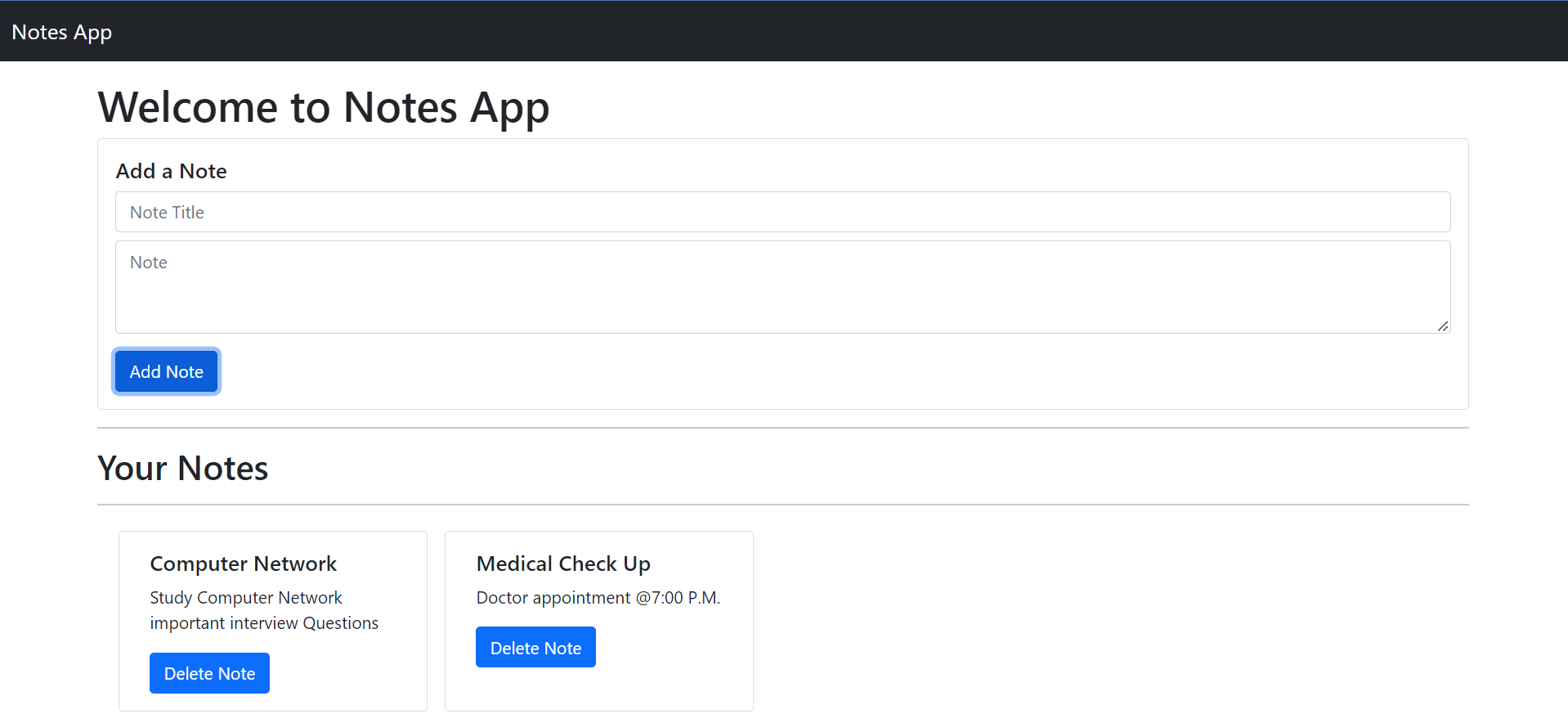Screen dimensions: 1568x723
Task: Click the Your Notes heading
Action: [x=182, y=467]
